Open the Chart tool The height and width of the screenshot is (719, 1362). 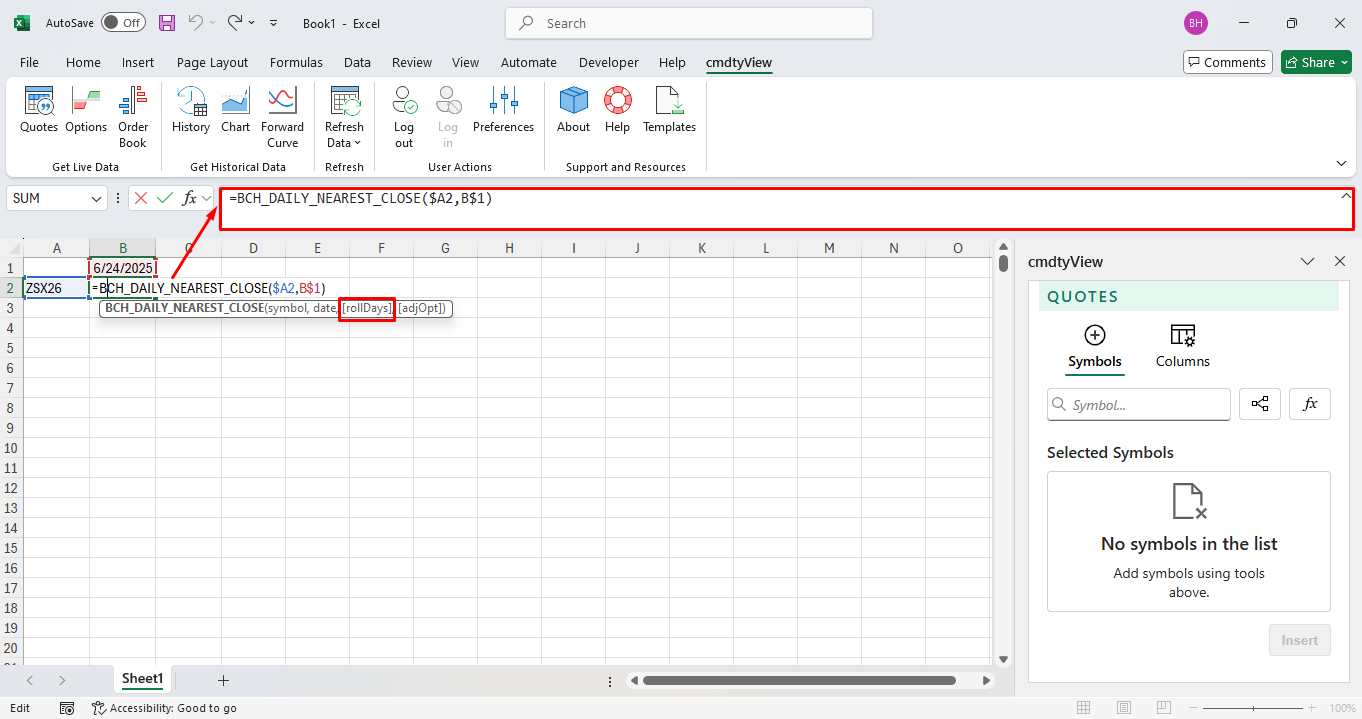(236, 110)
